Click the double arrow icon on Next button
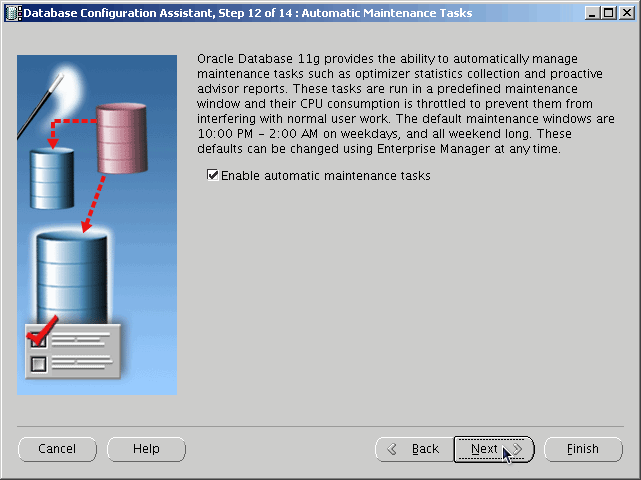Screen dimensions: 641x480 pyautogui.click(x=517, y=449)
